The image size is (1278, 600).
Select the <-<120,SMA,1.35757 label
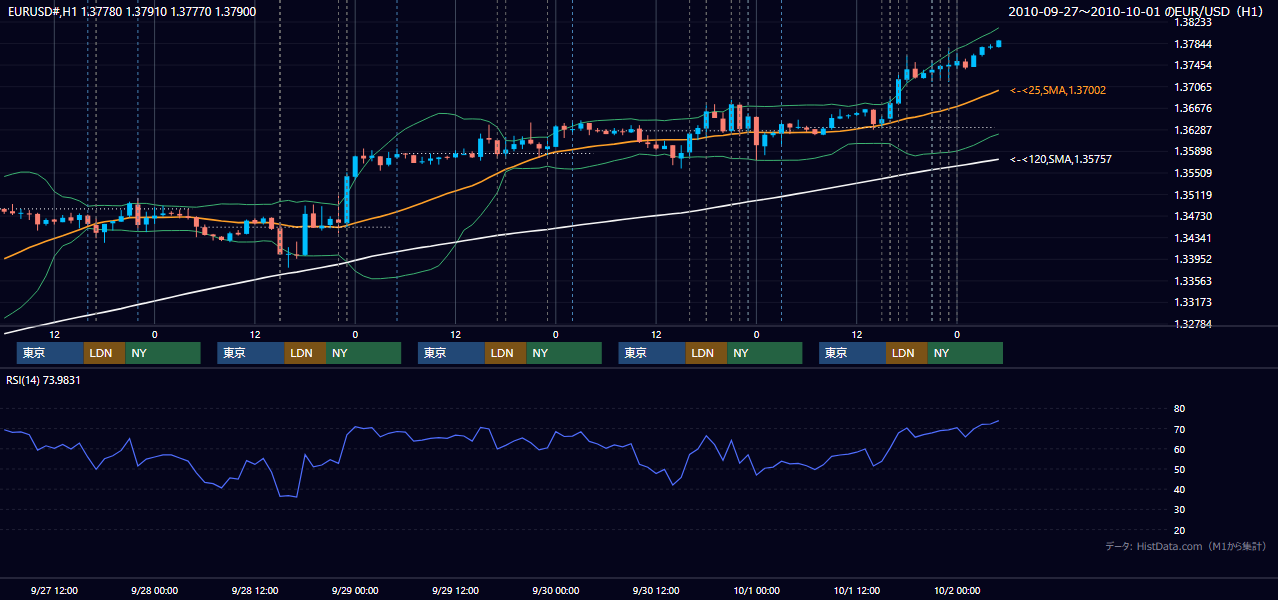click(1061, 159)
